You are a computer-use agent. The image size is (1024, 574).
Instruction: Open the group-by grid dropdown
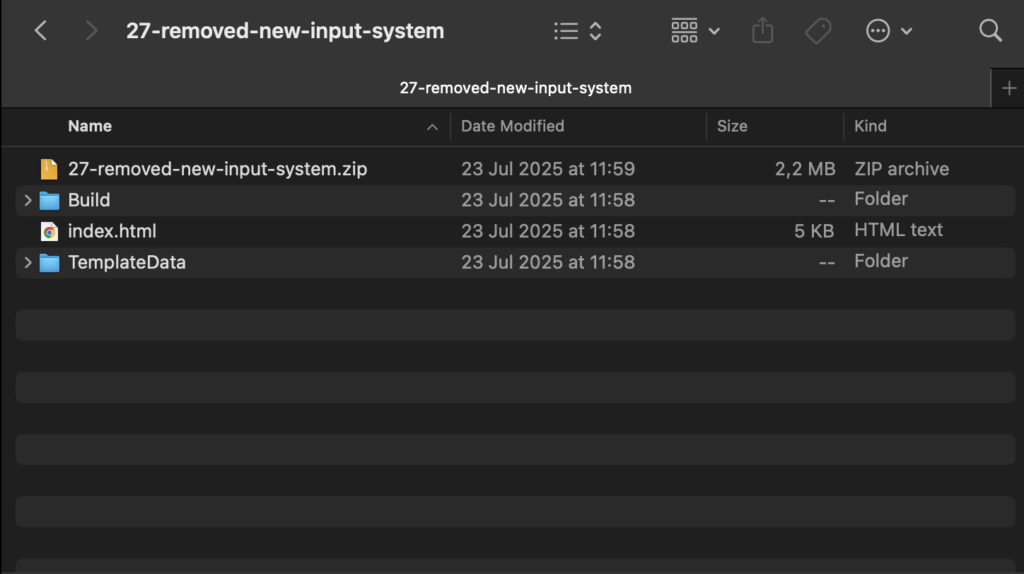(x=695, y=31)
